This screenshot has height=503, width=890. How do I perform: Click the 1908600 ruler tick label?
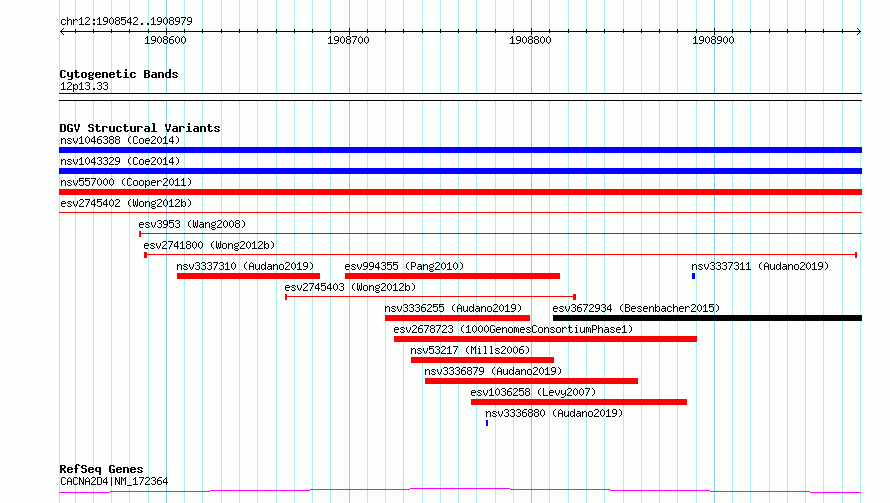[x=165, y=40]
